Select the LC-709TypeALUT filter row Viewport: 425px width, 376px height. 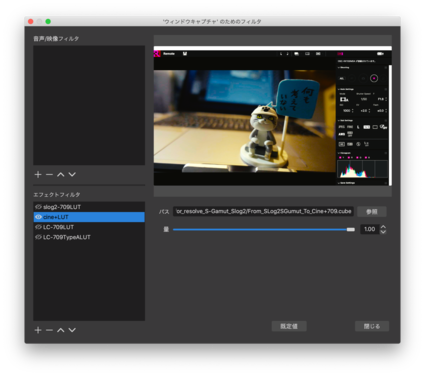point(89,237)
